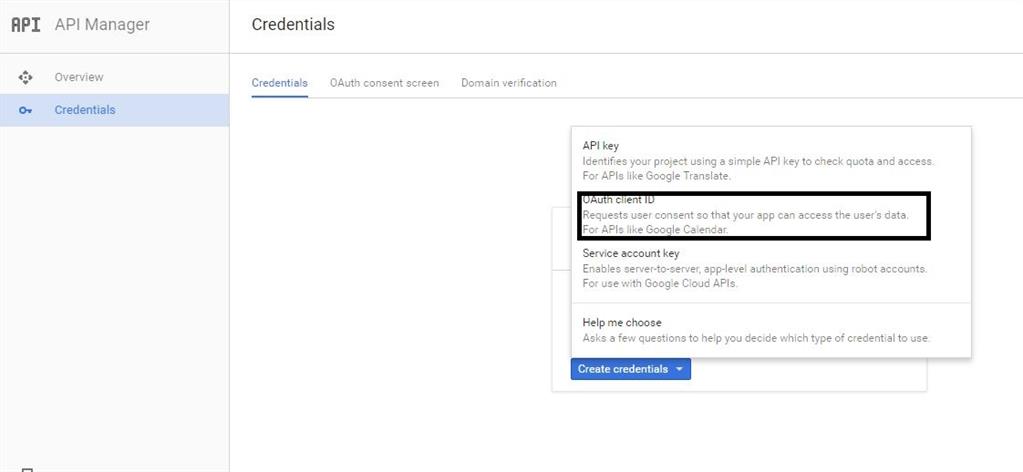Screen dimensions: 1023x472
Task: Click the Overview sidebar icon
Action: click(25, 78)
